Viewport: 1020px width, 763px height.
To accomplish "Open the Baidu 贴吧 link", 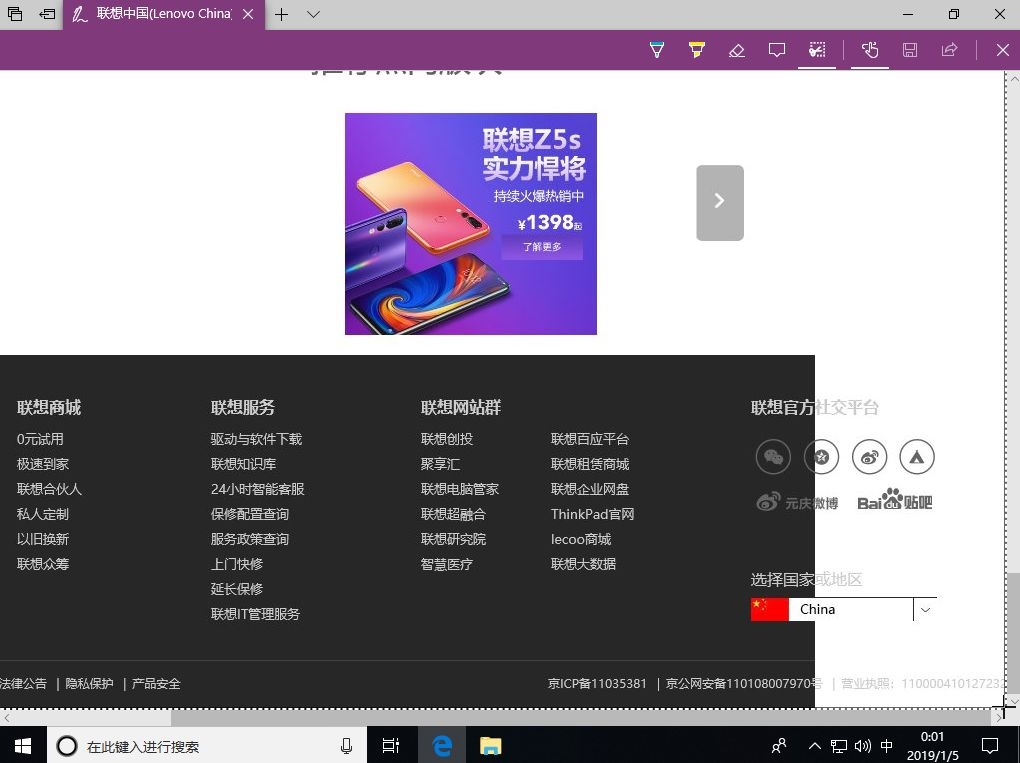I will (x=895, y=500).
